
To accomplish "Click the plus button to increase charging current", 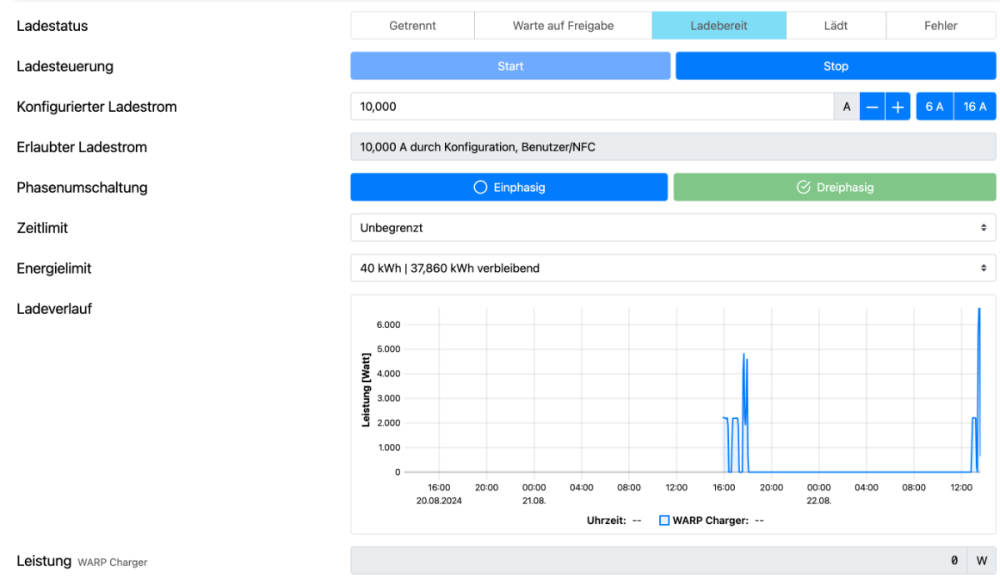I will click(x=898, y=107).
